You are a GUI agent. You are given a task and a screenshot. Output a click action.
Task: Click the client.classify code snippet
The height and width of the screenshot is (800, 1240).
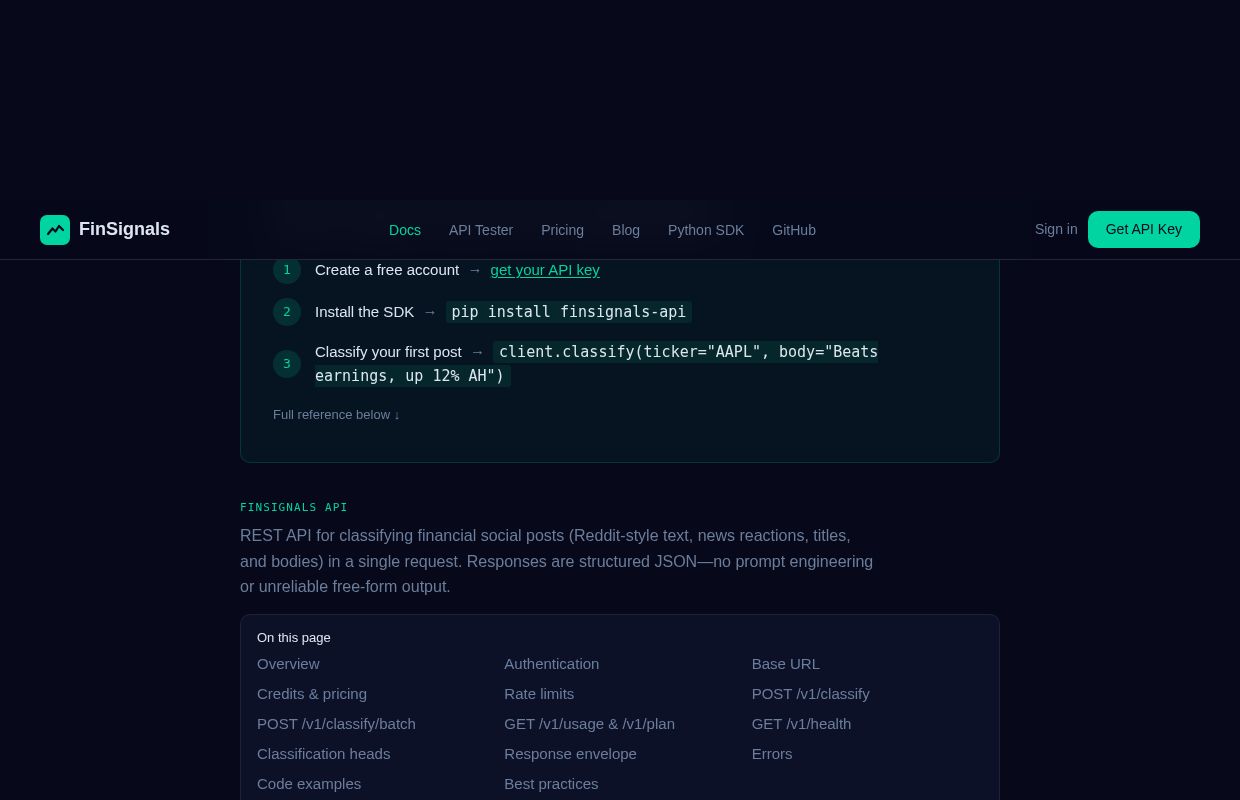[596, 364]
